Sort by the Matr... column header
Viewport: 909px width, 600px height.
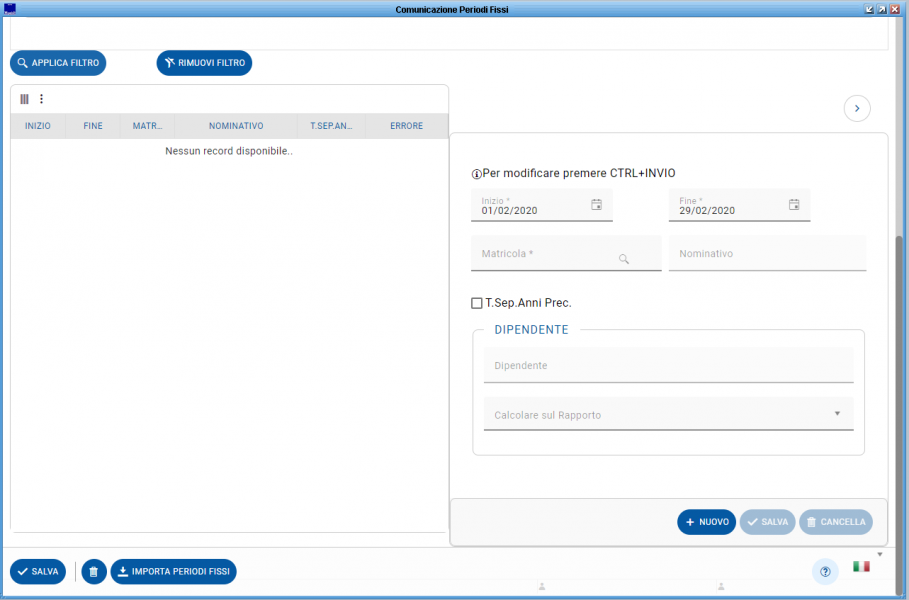pyautogui.click(x=147, y=126)
